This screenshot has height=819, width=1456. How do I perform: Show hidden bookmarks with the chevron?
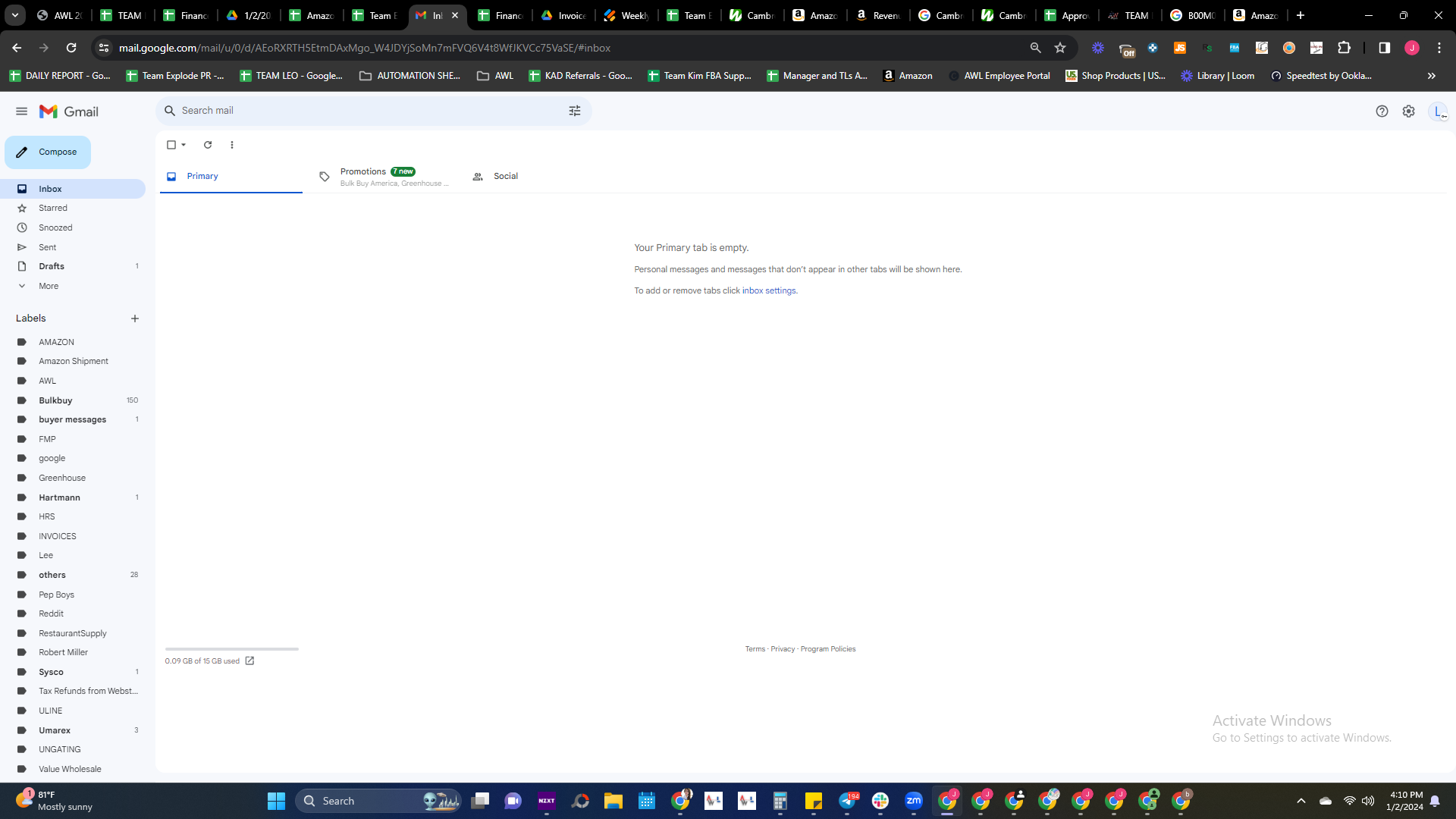[x=1432, y=76]
